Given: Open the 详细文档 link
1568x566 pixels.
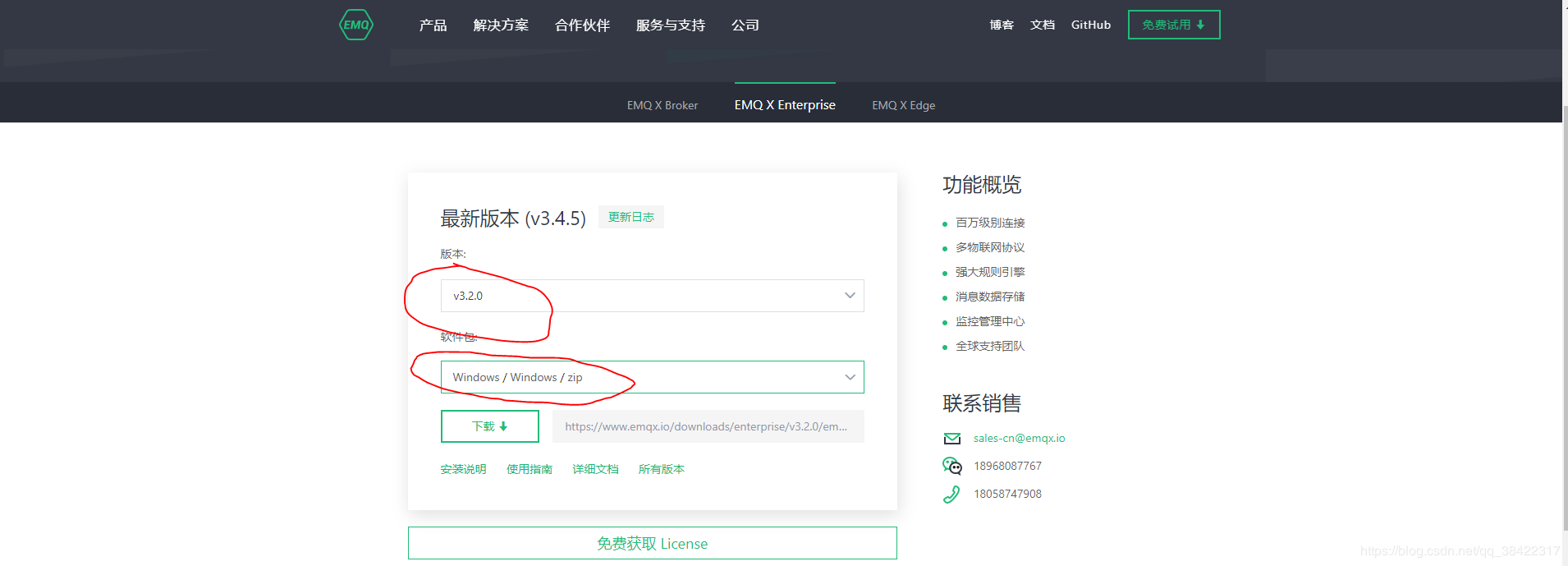Looking at the screenshot, I should [x=595, y=469].
